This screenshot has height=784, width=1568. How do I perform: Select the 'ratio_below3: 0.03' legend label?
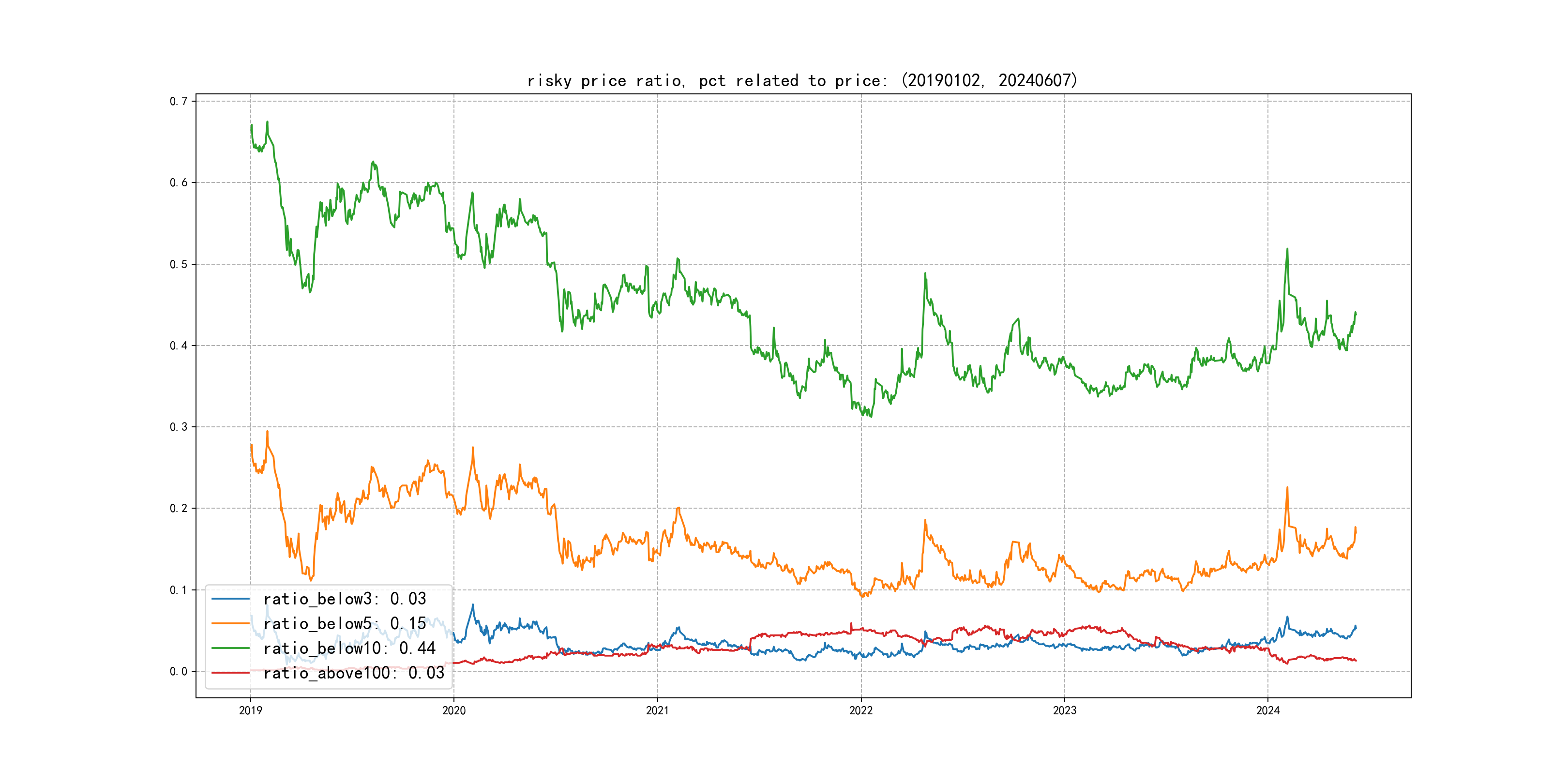345,599
